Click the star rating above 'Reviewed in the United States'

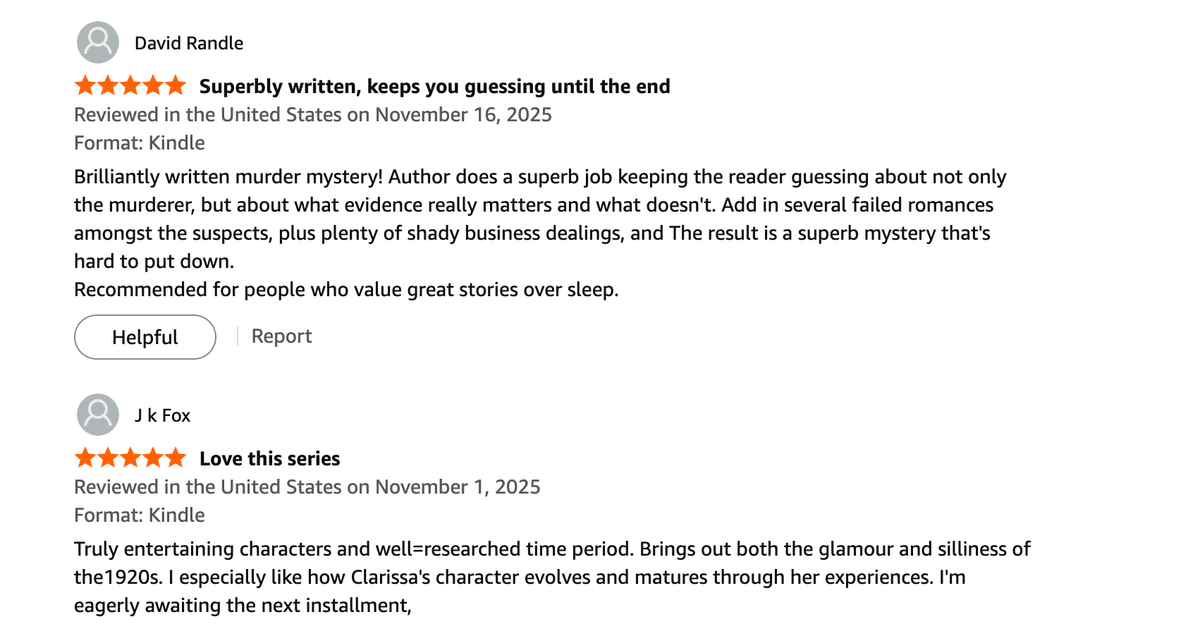point(129,85)
